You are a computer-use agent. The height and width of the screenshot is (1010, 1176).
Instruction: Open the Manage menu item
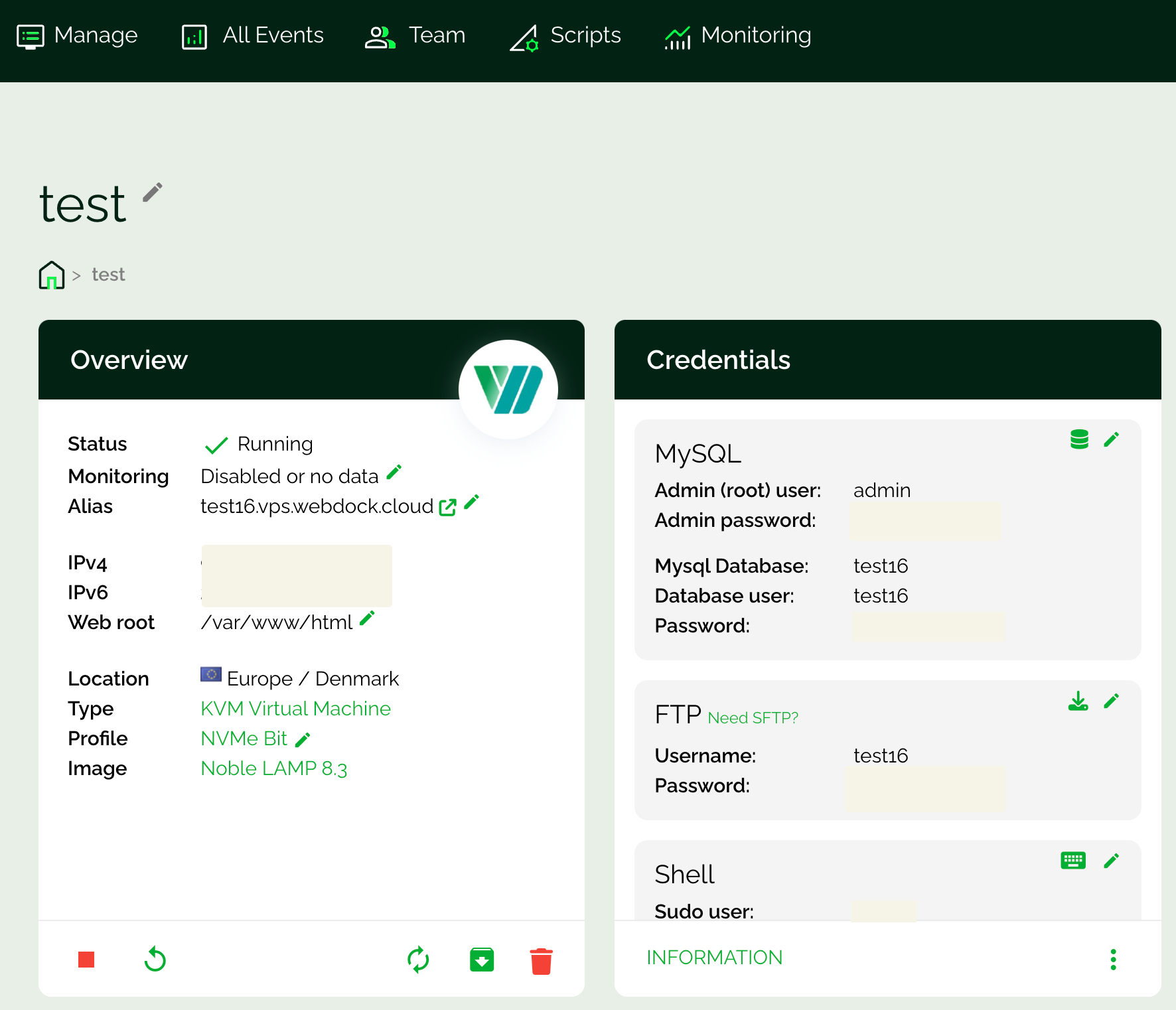coord(77,35)
